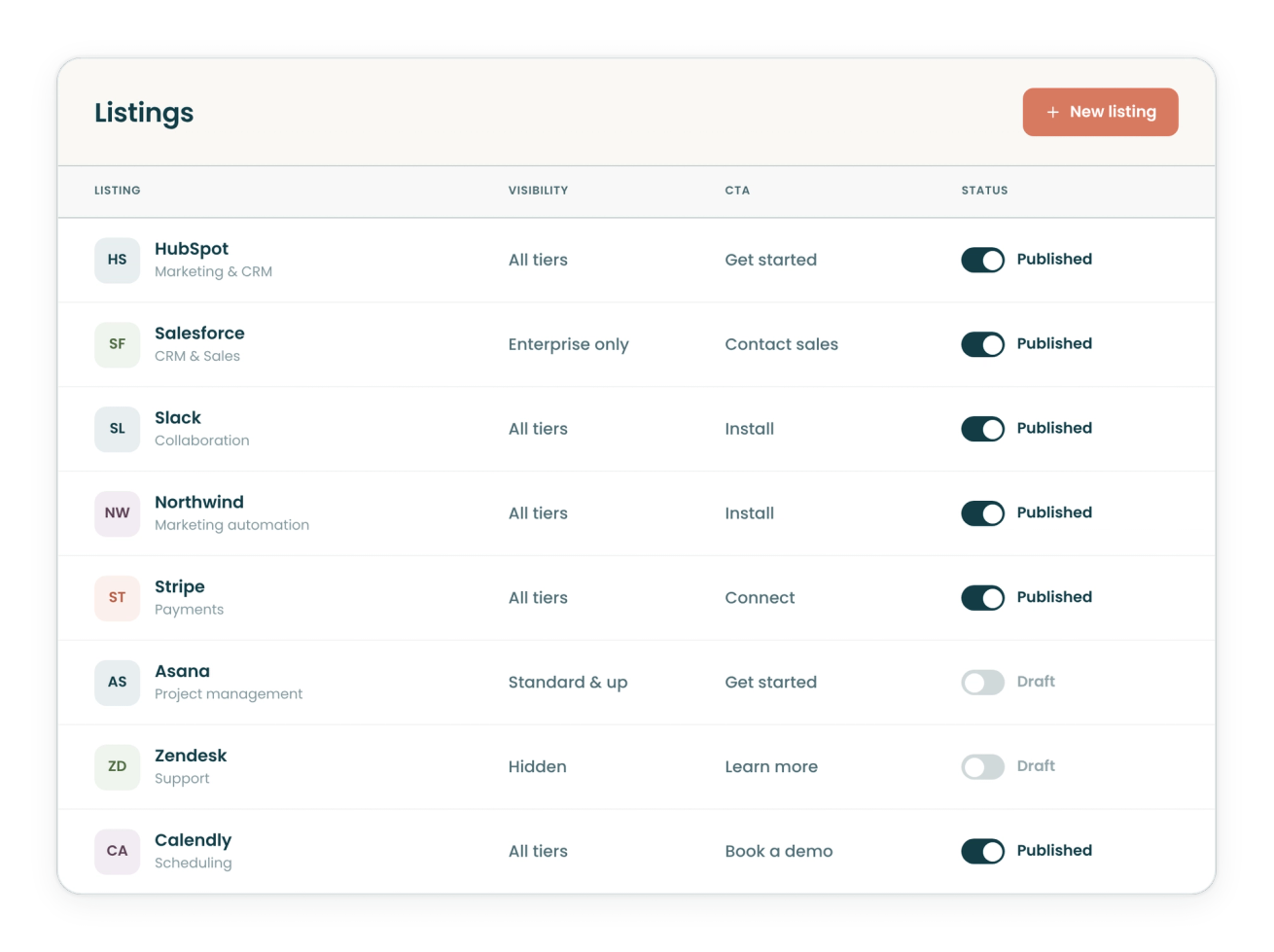The height and width of the screenshot is (952, 1274).
Task: Disable the Slack listing status switch
Action: point(982,429)
